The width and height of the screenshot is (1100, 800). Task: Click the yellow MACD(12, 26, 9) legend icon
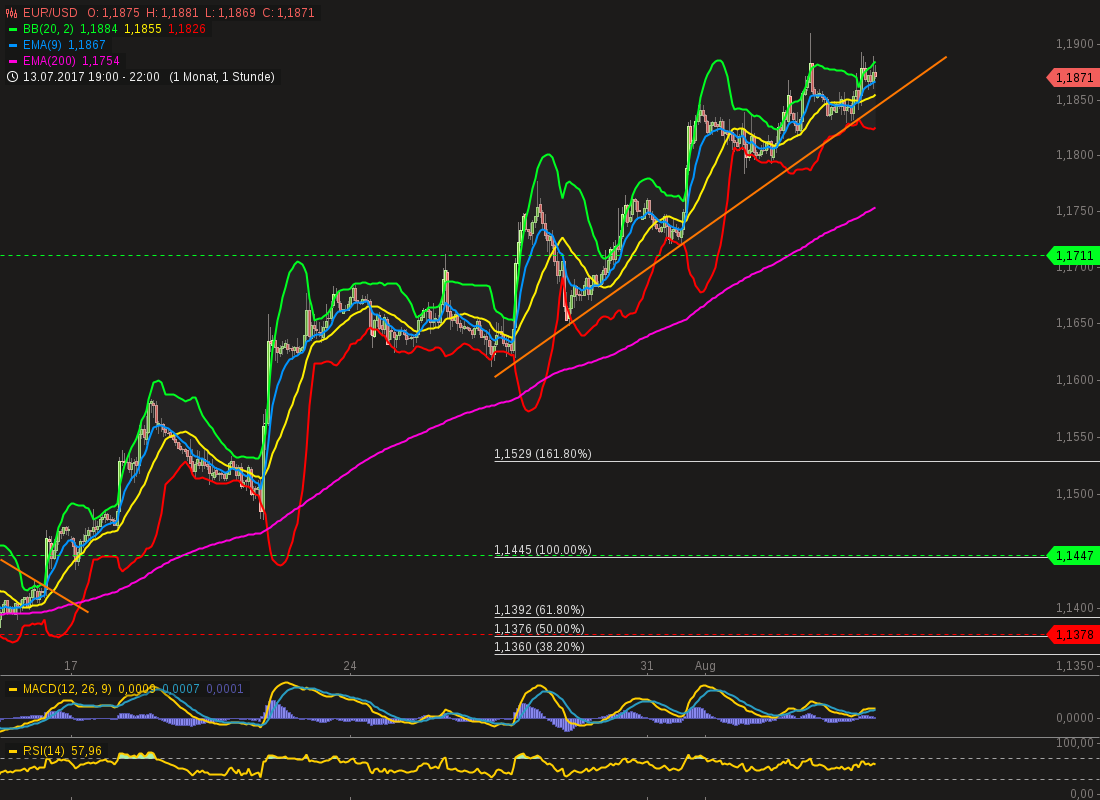click(13, 687)
